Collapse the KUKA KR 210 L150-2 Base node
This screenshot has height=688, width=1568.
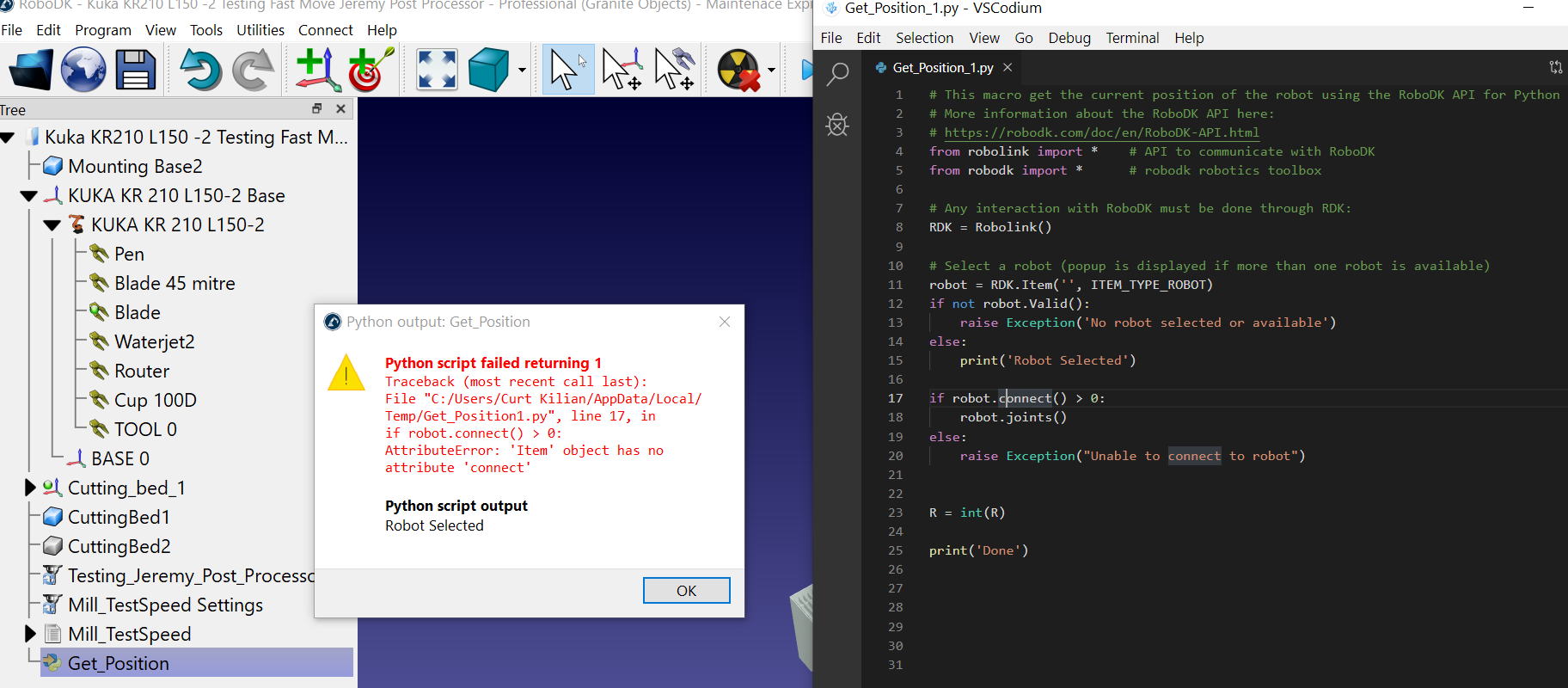click(x=28, y=196)
